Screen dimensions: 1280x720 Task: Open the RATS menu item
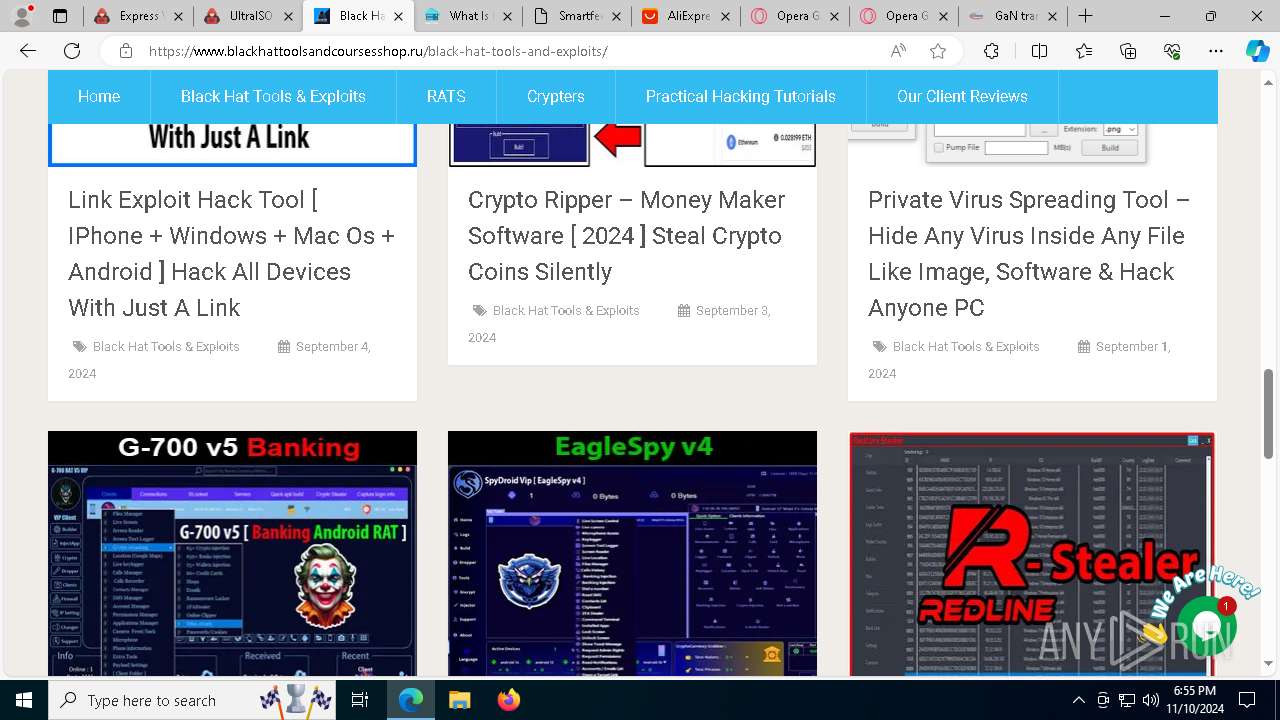point(446,97)
